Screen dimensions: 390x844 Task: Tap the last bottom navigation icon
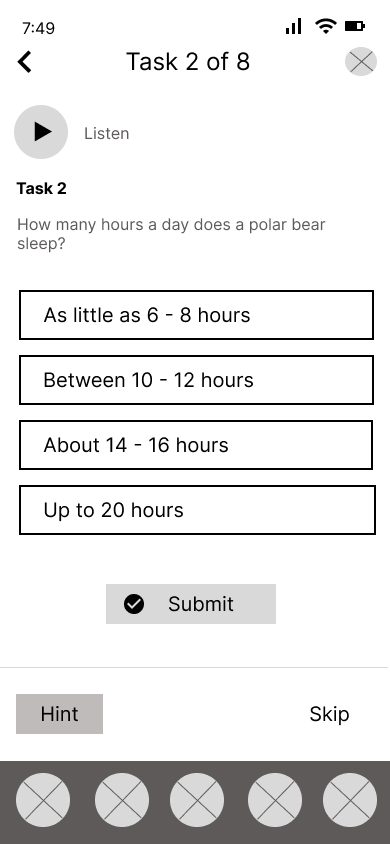(350, 800)
